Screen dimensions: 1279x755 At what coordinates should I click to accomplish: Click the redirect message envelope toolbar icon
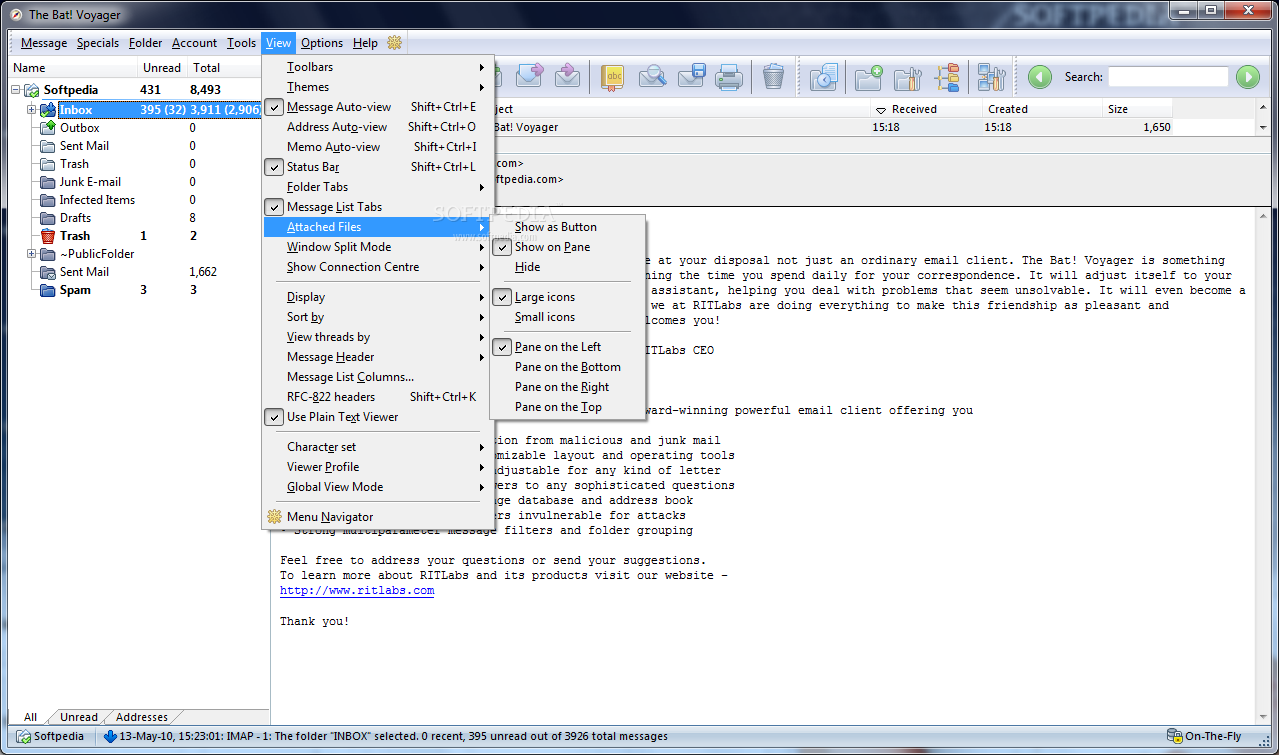coord(567,76)
